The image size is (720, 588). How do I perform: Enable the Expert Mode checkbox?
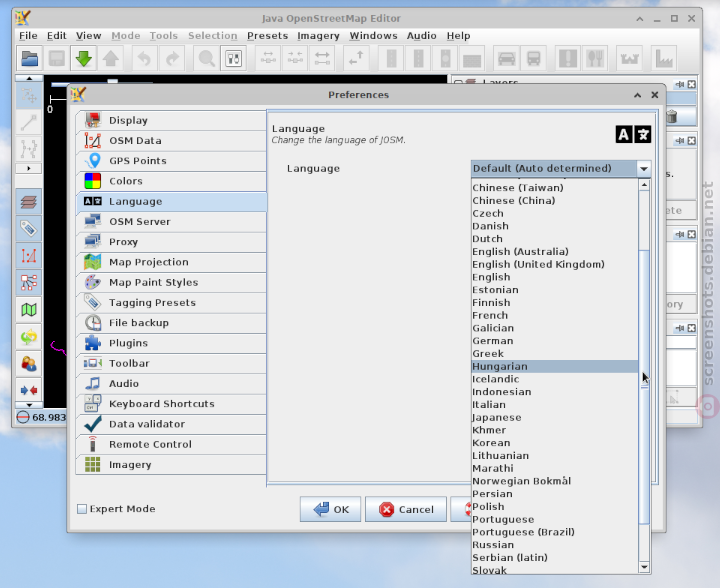82,509
